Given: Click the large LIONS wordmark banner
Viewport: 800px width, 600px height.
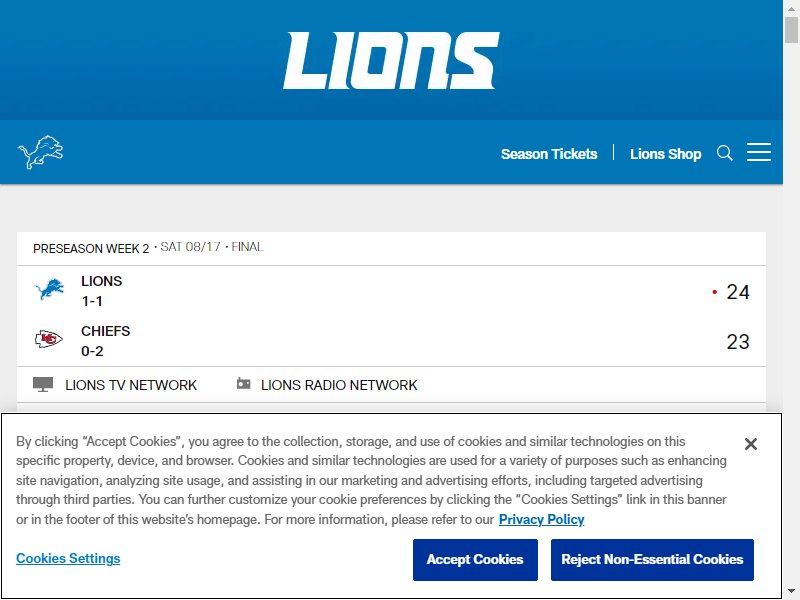Looking at the screenshot, I should pyautogui.click(x=391, y=60).
